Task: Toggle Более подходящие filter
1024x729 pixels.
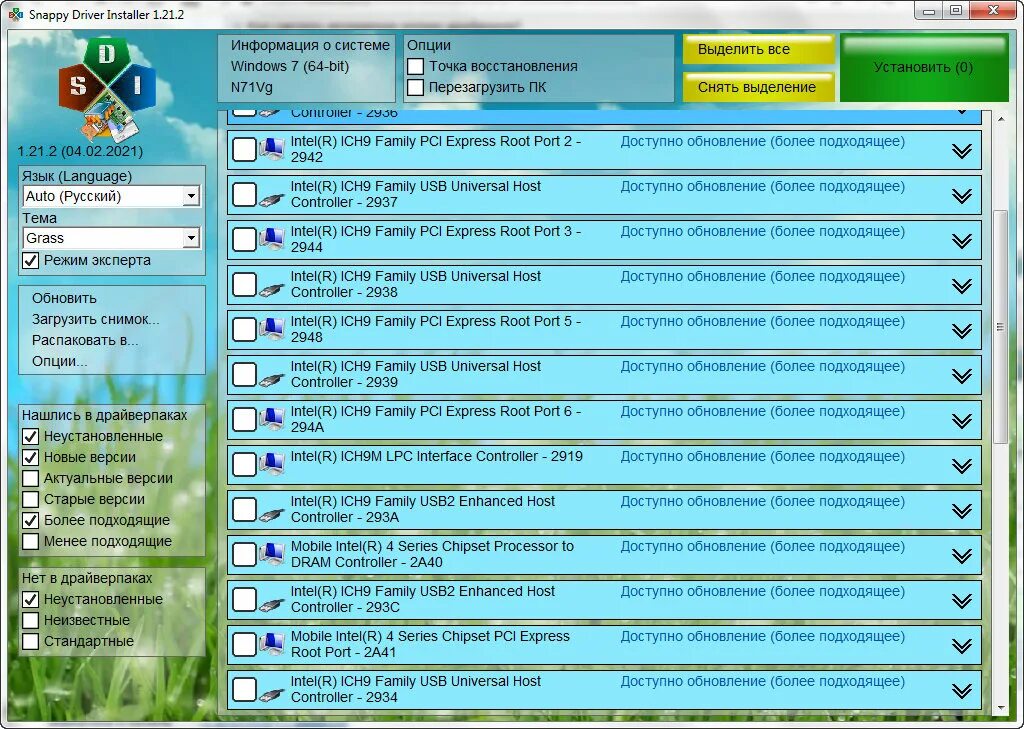Action: (31, 521)
